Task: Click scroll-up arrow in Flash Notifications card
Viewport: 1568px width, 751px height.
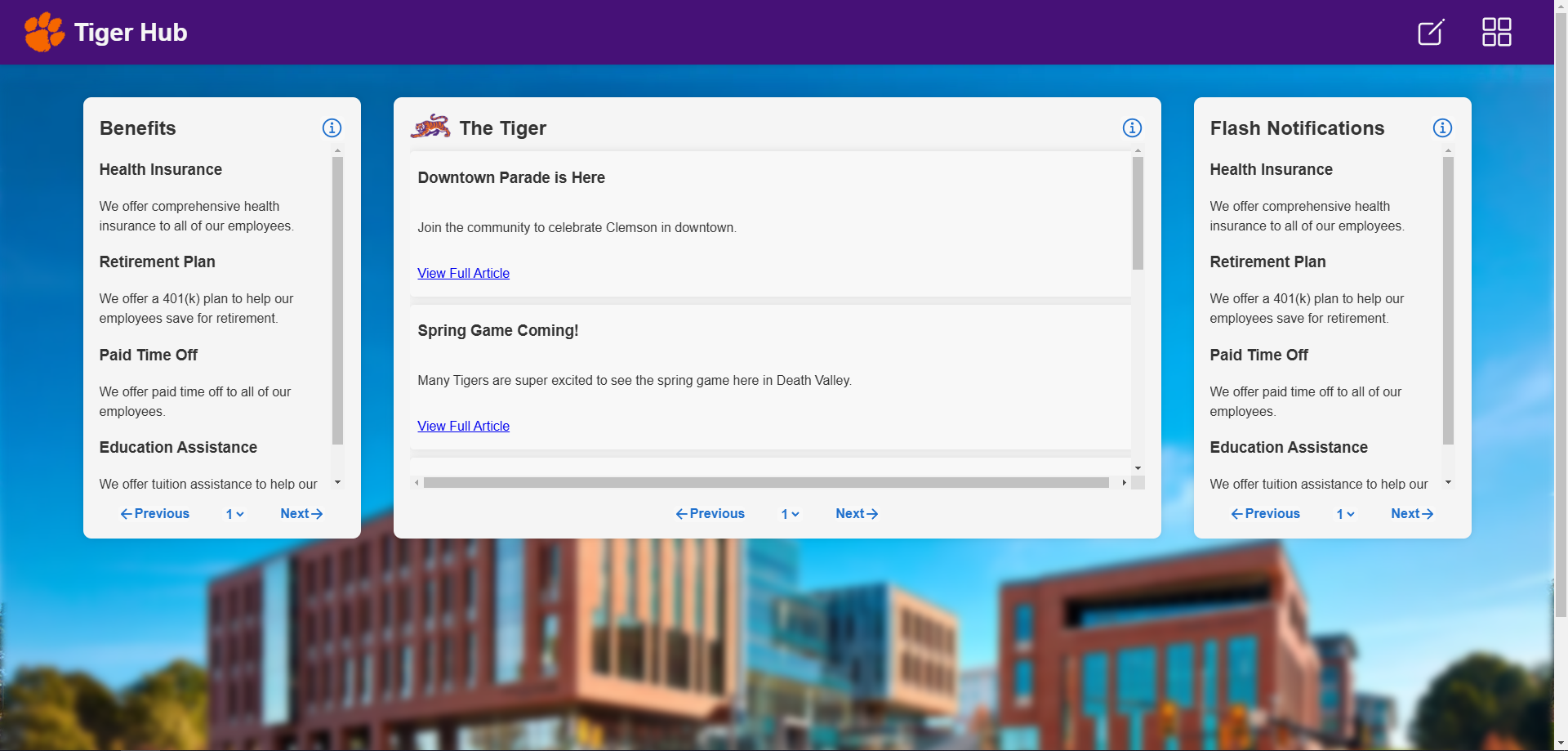Action: point(1448,151)
